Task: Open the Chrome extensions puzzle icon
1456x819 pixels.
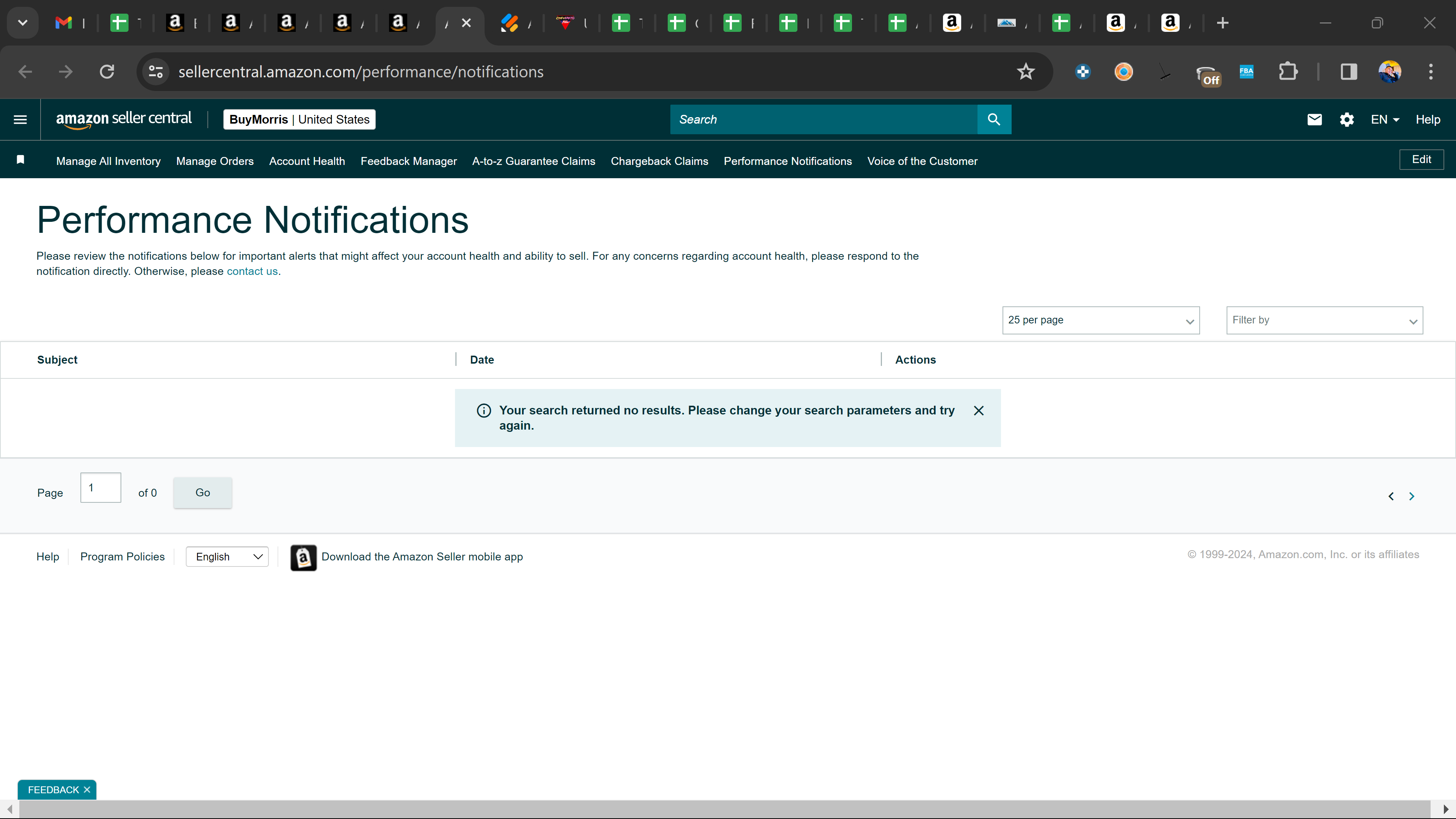Action: (1288, 72)
